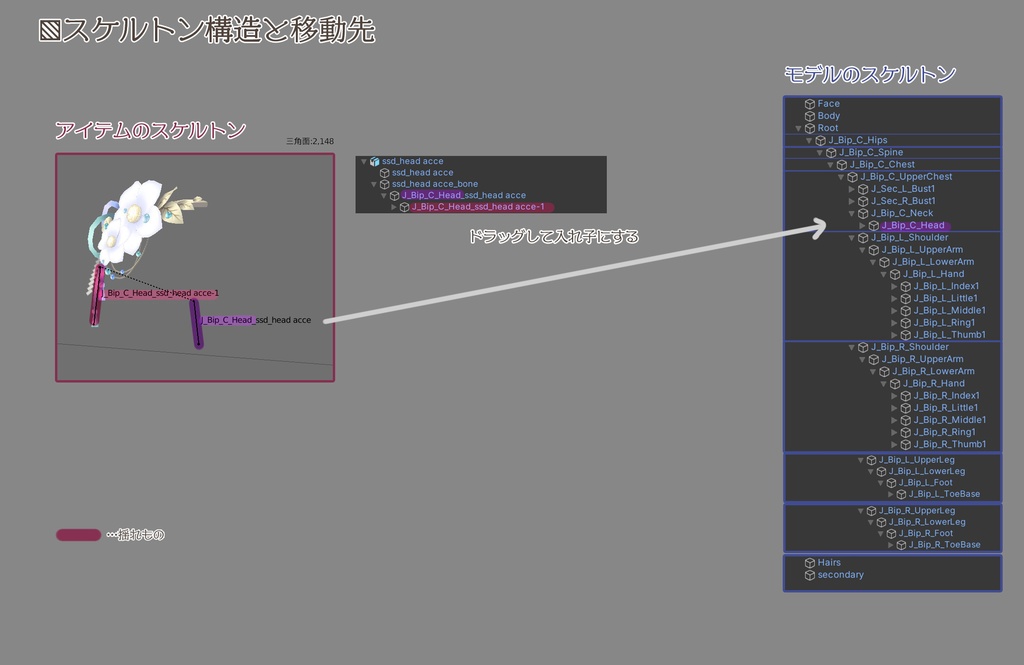
Task: Click the 三角面:2,148 triangle count text
Action: click(310, 141)
